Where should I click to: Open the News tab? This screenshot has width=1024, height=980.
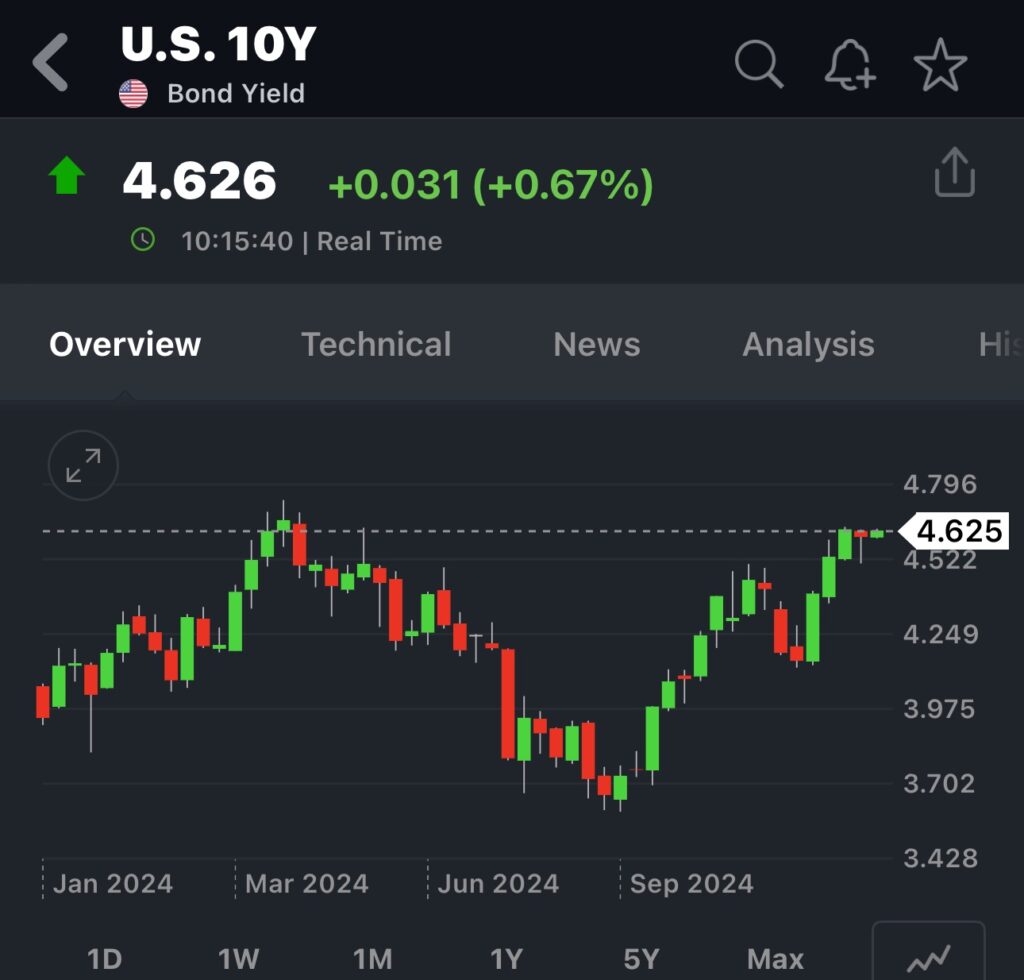point(597,344)
